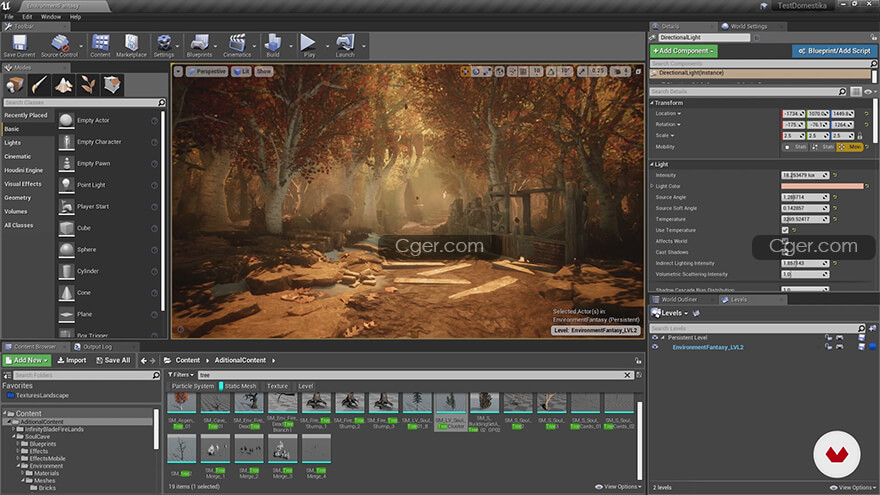Screen dimensions: 880x495
Task: Open the Edit menu
Action: [27, 17]
